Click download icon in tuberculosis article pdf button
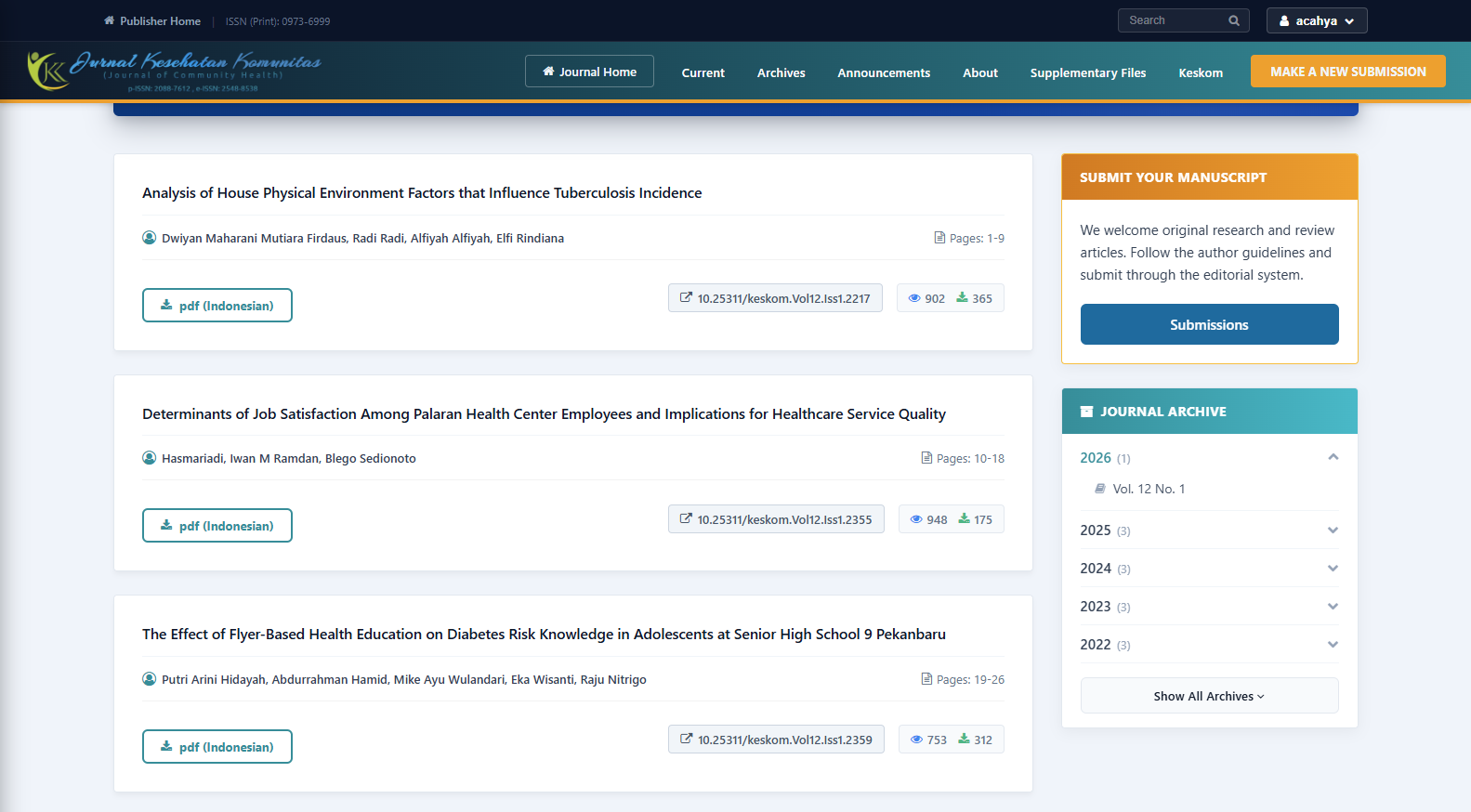 pyautogui.click(x=166, y=305)
